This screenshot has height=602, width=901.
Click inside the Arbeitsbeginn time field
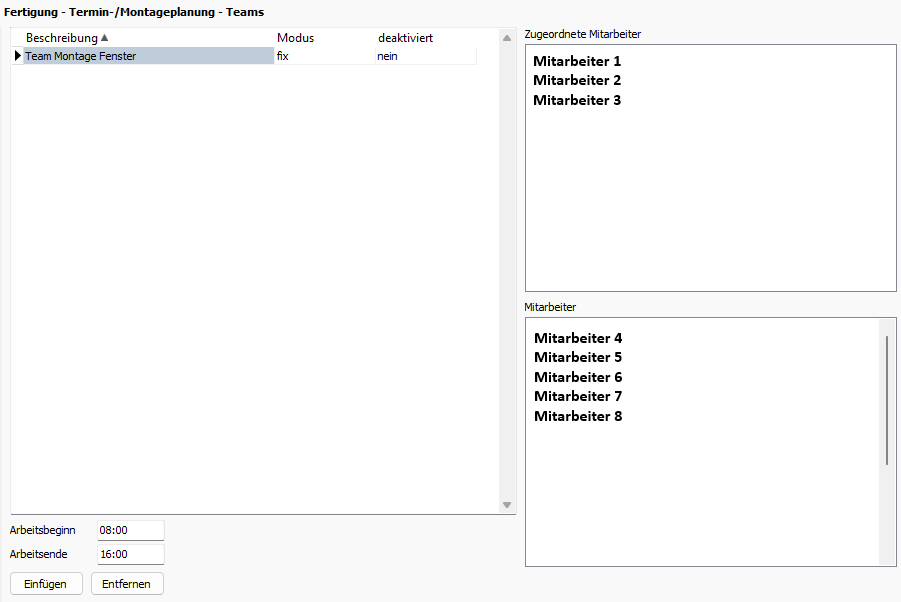(x=130, y=530)
